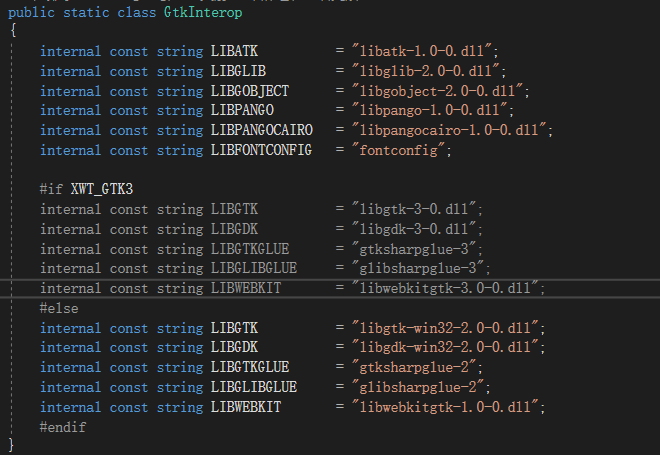Click the "libglib-2.0-0.dll" string
The width and height of the screenshot is (660, 455).
(x=426, y=71)
